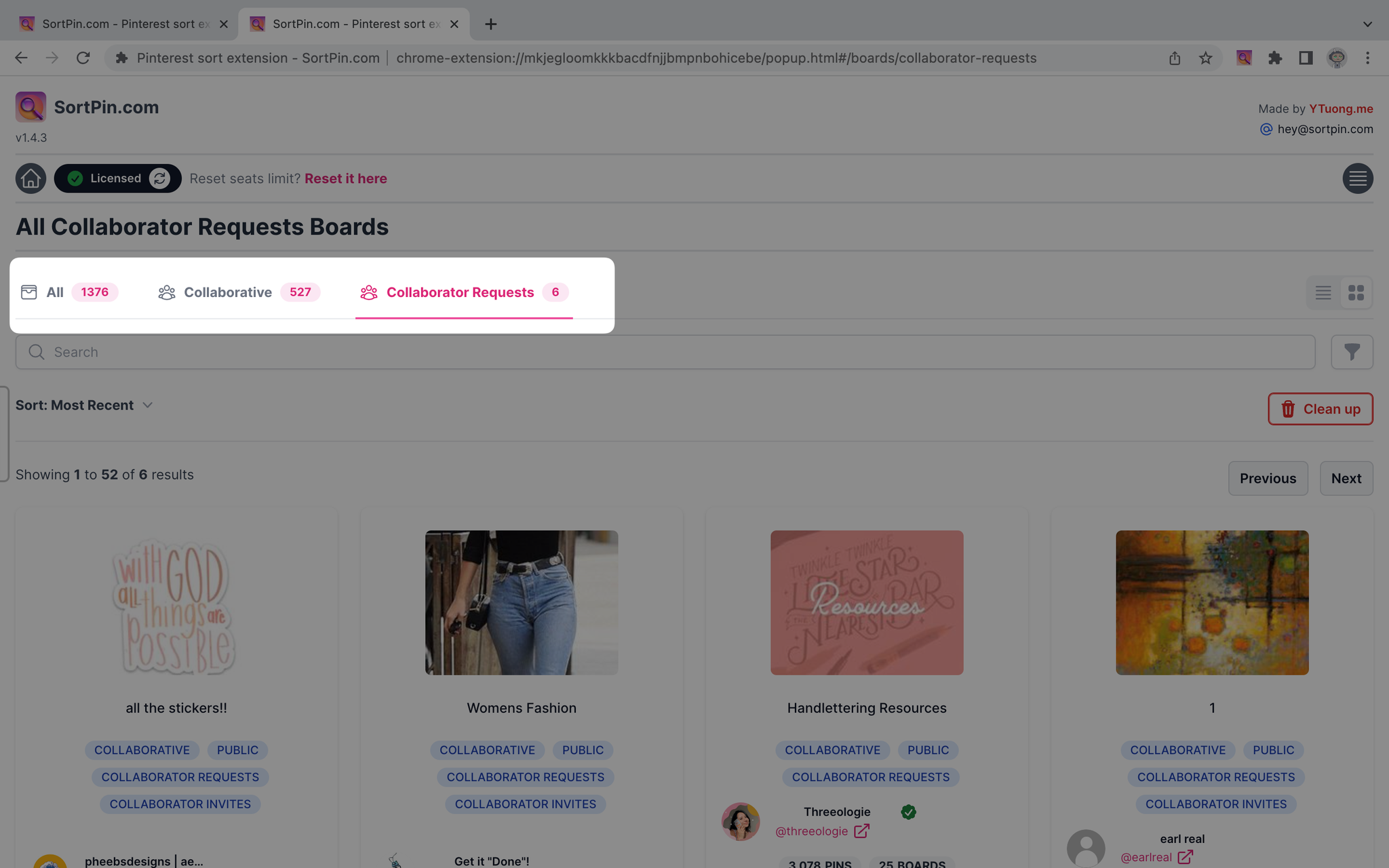This screenshot has width=1389, height=868.
Task: Click the Reset it here link
Action: pyautogui.click(x=346, y=178)
